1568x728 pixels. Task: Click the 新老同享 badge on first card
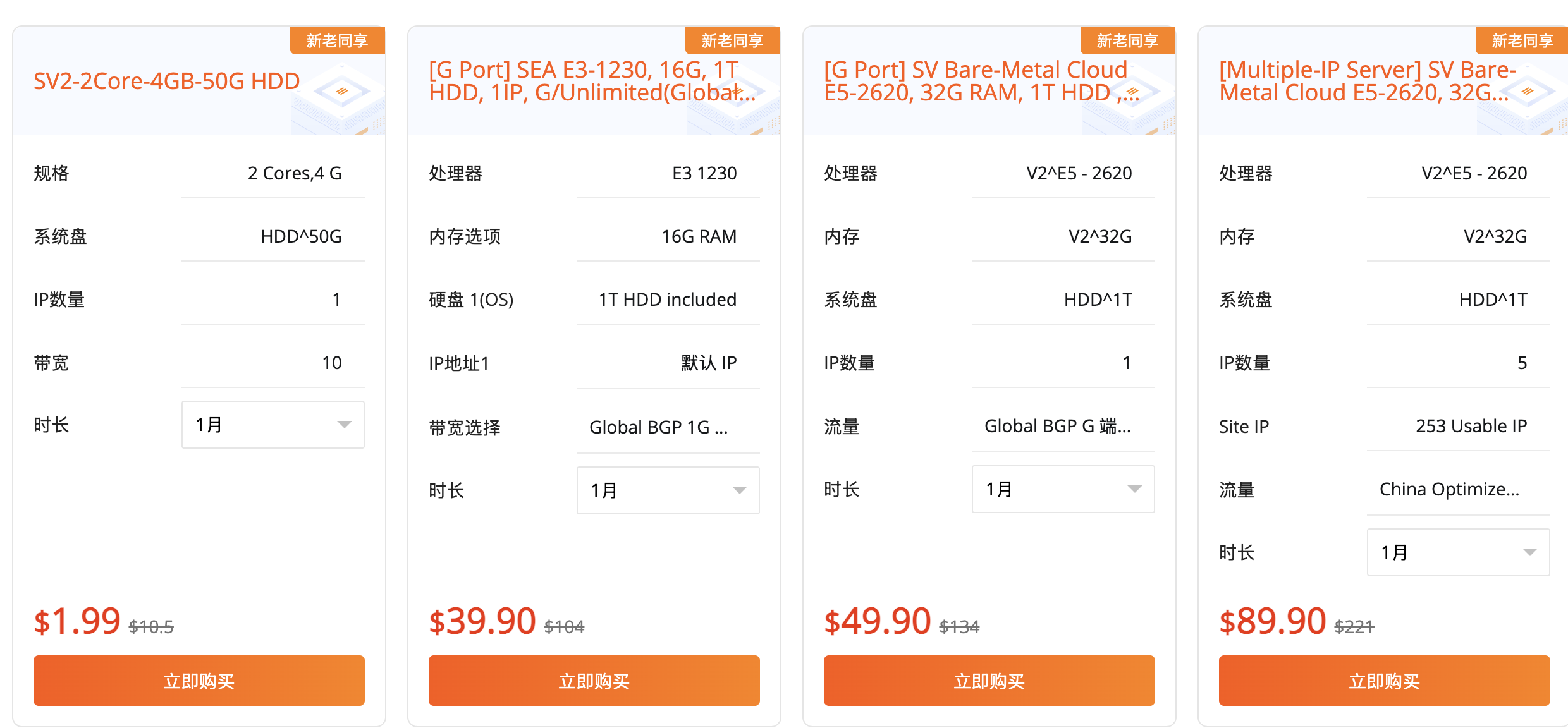(338, 40)
